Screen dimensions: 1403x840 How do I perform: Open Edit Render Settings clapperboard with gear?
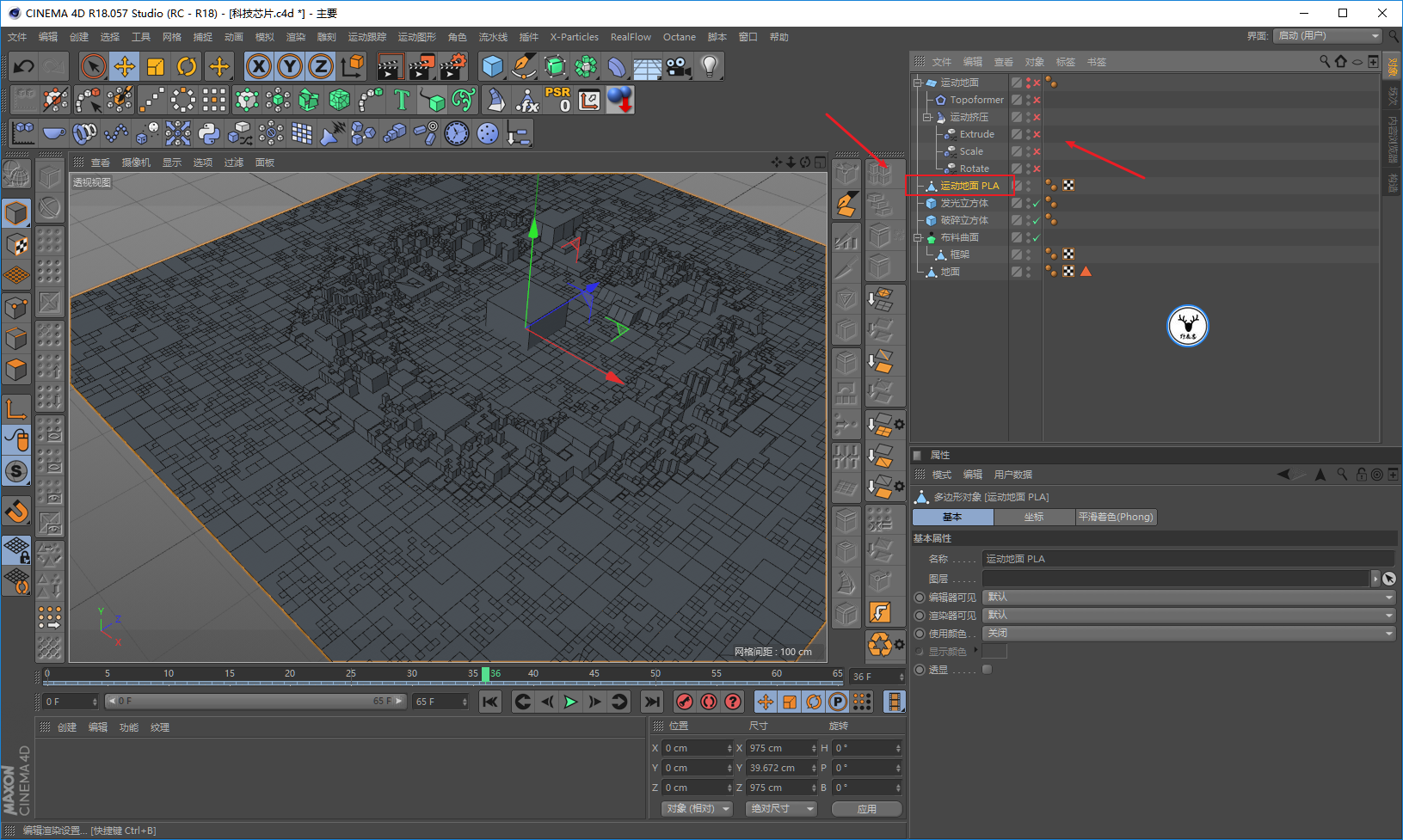click(452, 66)
